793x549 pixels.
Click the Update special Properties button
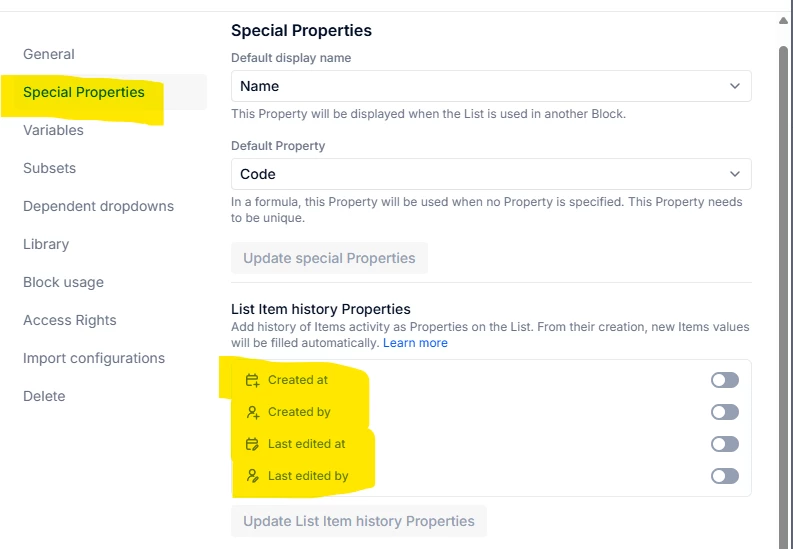click(329, 258)
